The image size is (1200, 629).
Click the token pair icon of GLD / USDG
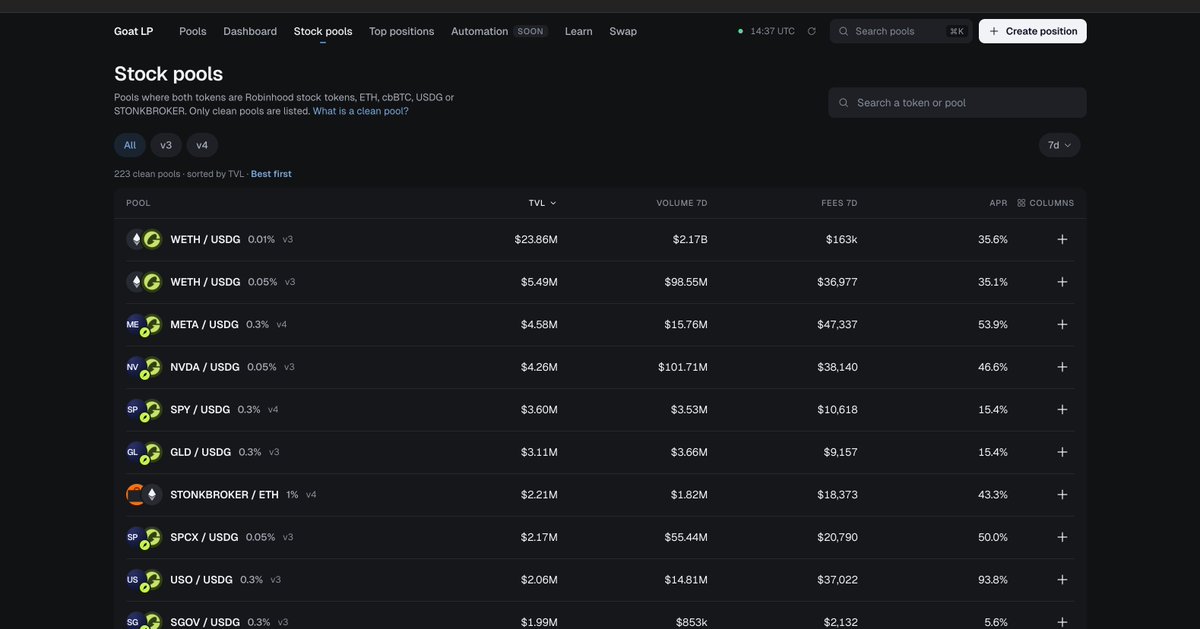coord(144,452)
